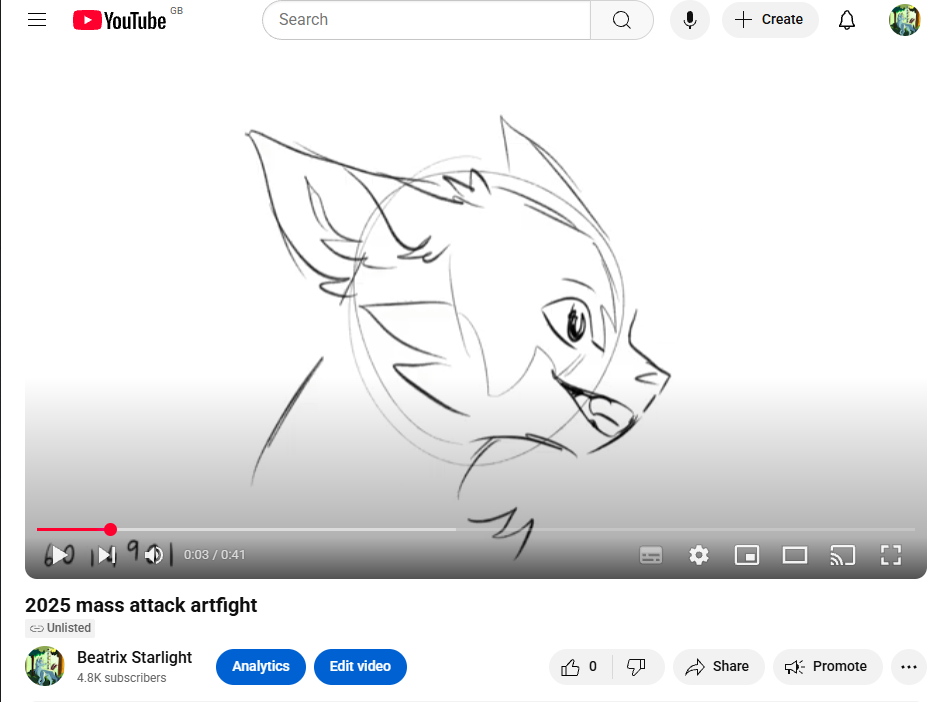This screenshot has height=702, width=951.
Task: Enter full screen mode
Action: coord(890,555)
